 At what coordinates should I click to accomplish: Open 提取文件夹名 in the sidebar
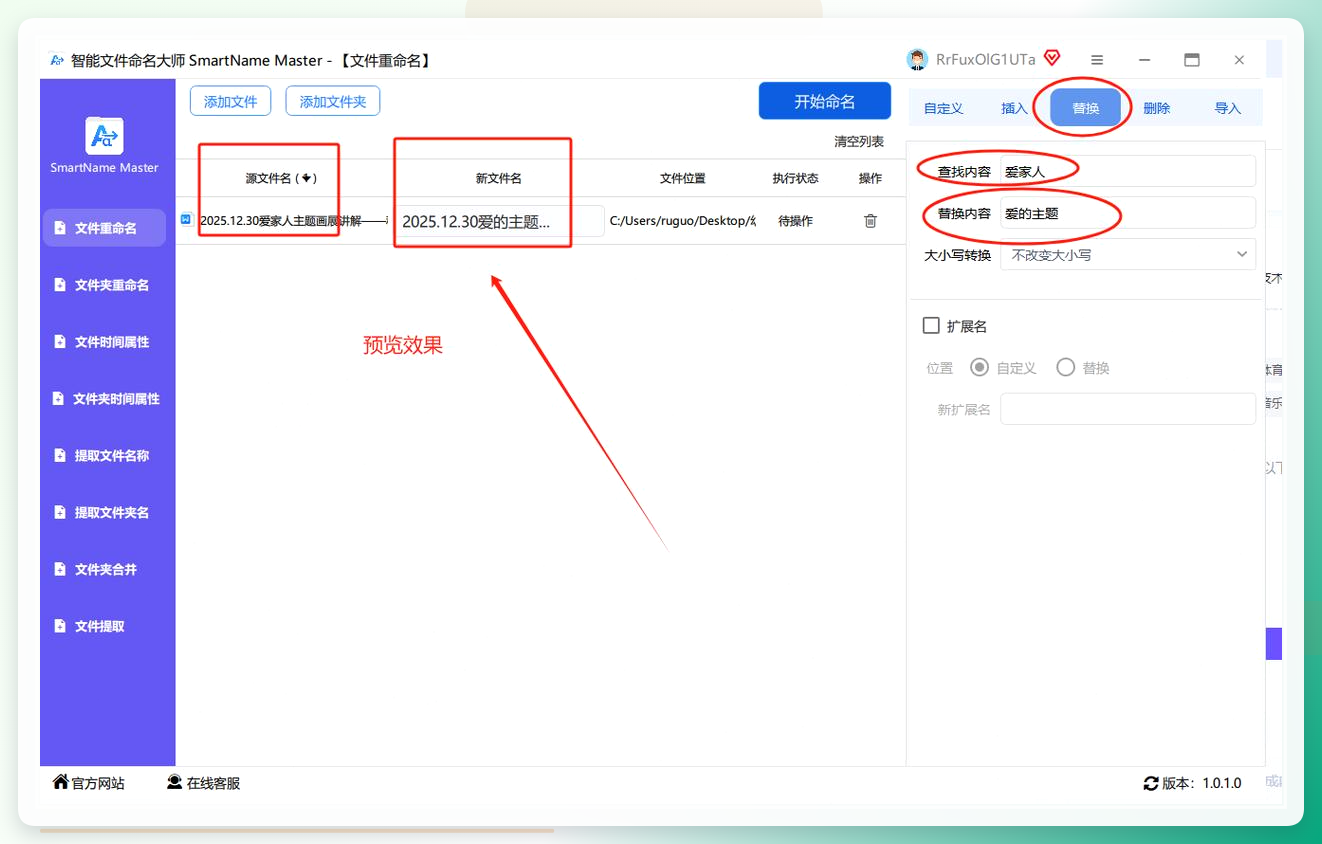point(104,513)
